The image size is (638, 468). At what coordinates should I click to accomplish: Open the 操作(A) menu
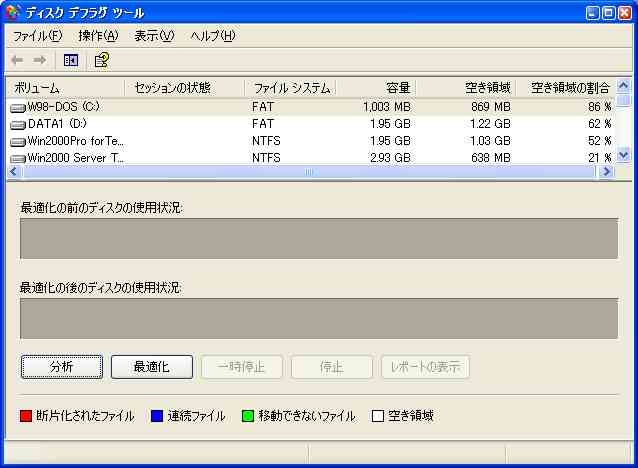coord(98,36)
